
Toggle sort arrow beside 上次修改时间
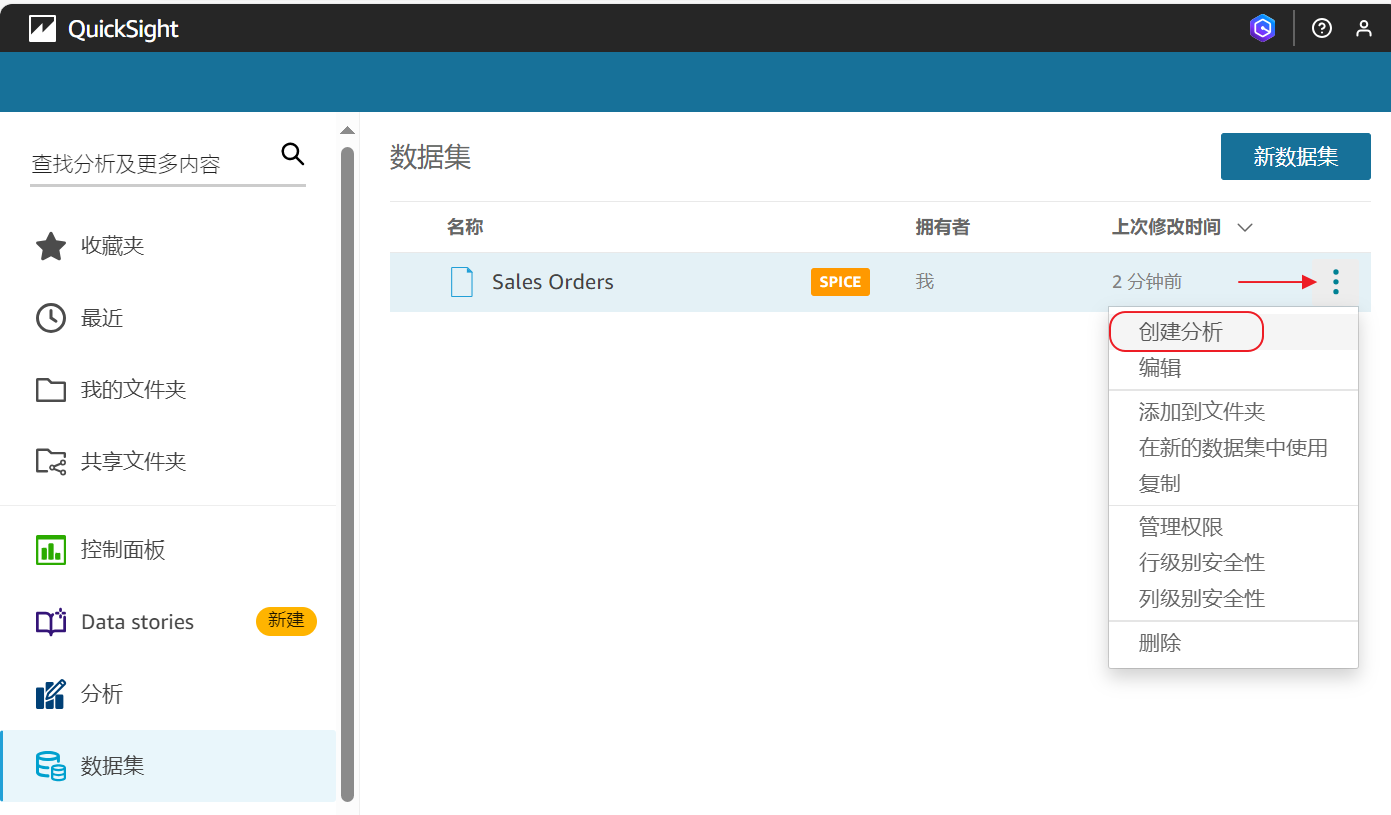(x=1245, y=228)
